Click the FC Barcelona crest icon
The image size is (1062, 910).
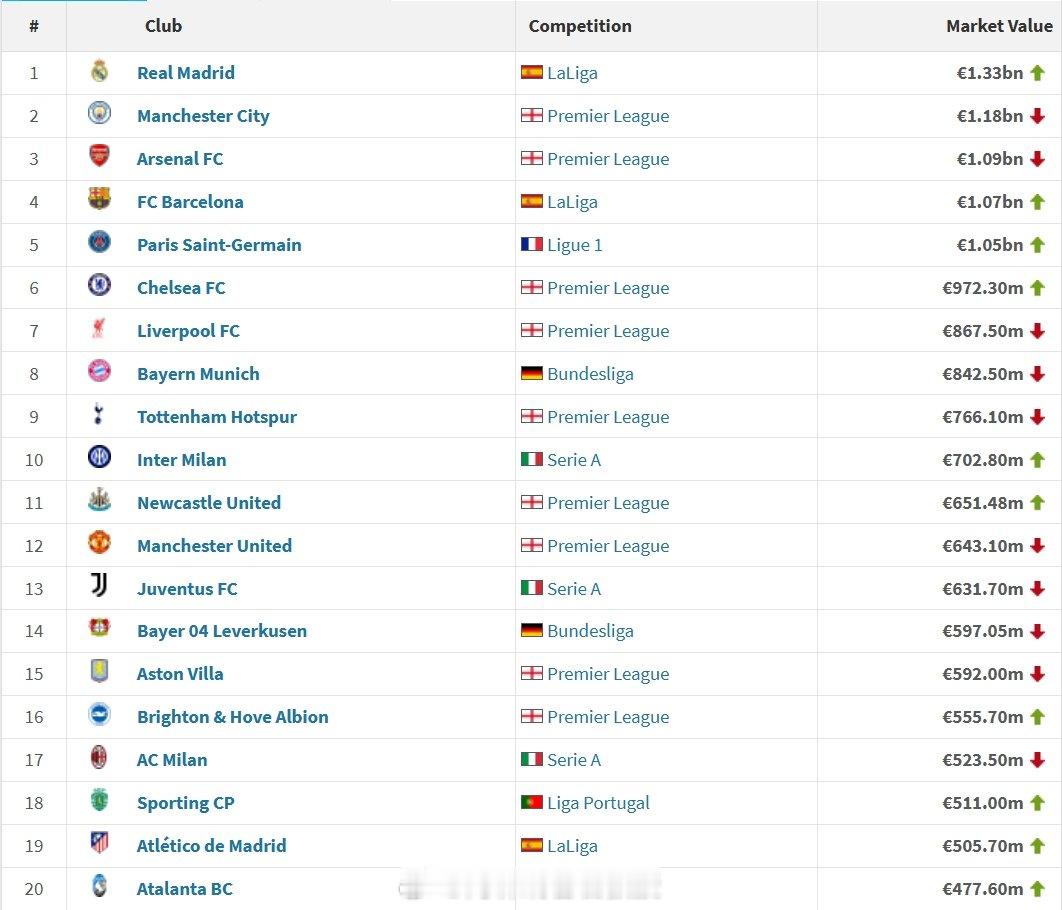pos(100,199)
